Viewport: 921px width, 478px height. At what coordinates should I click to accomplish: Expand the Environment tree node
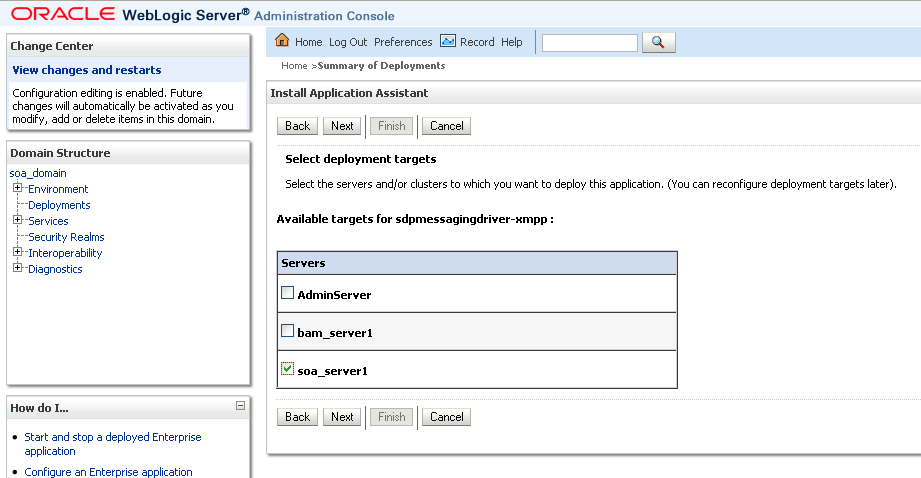tap(18, 189)
